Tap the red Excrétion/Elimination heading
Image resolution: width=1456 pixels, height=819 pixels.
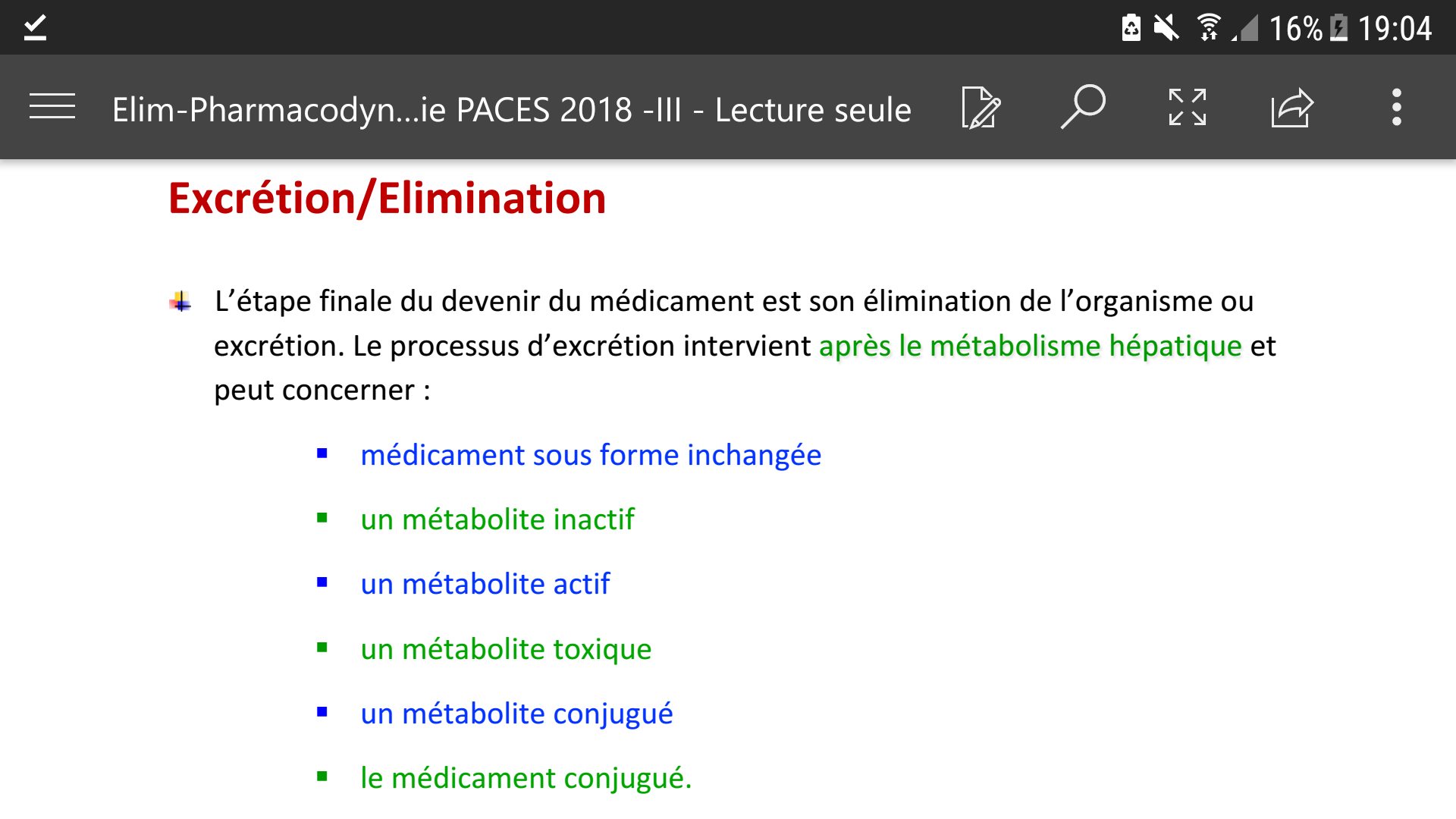(x=387, y=199)
